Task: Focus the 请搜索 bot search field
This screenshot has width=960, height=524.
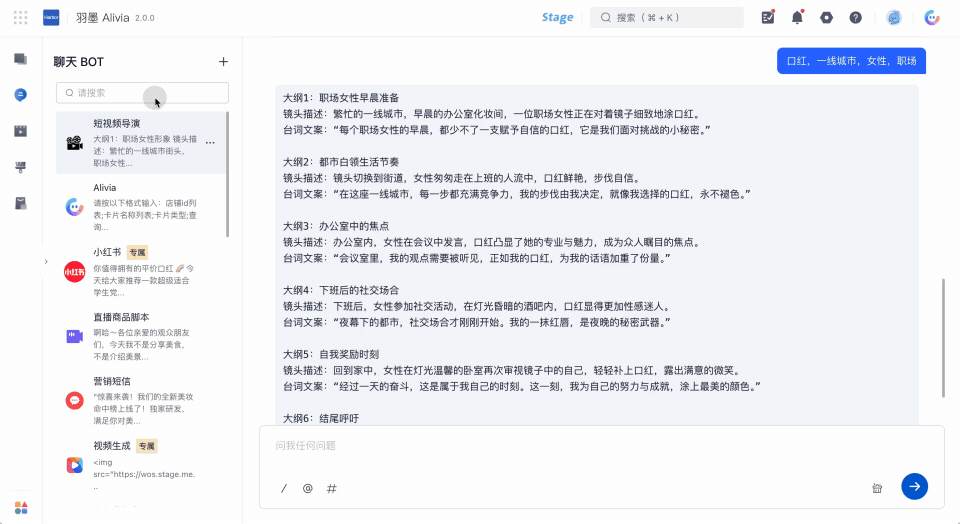Action: 142,92
